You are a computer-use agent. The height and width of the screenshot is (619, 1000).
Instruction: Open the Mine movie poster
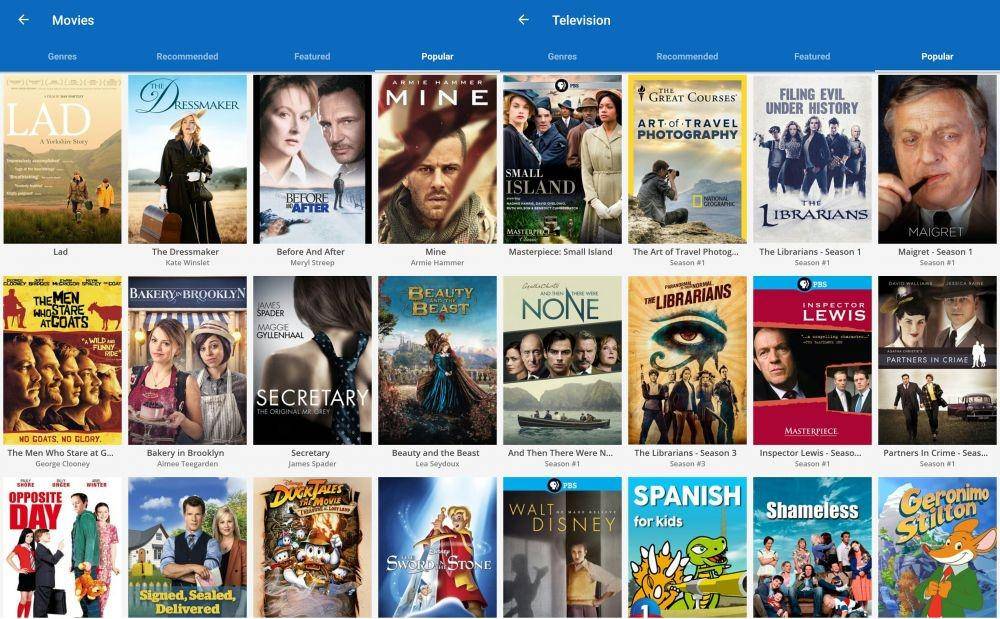438,159
